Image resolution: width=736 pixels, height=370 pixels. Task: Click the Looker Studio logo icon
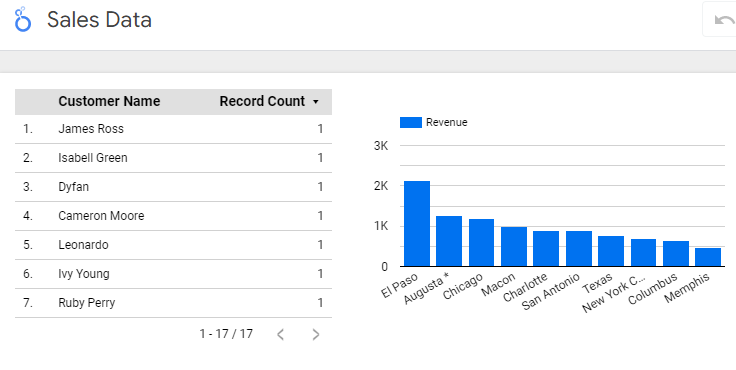23,19
